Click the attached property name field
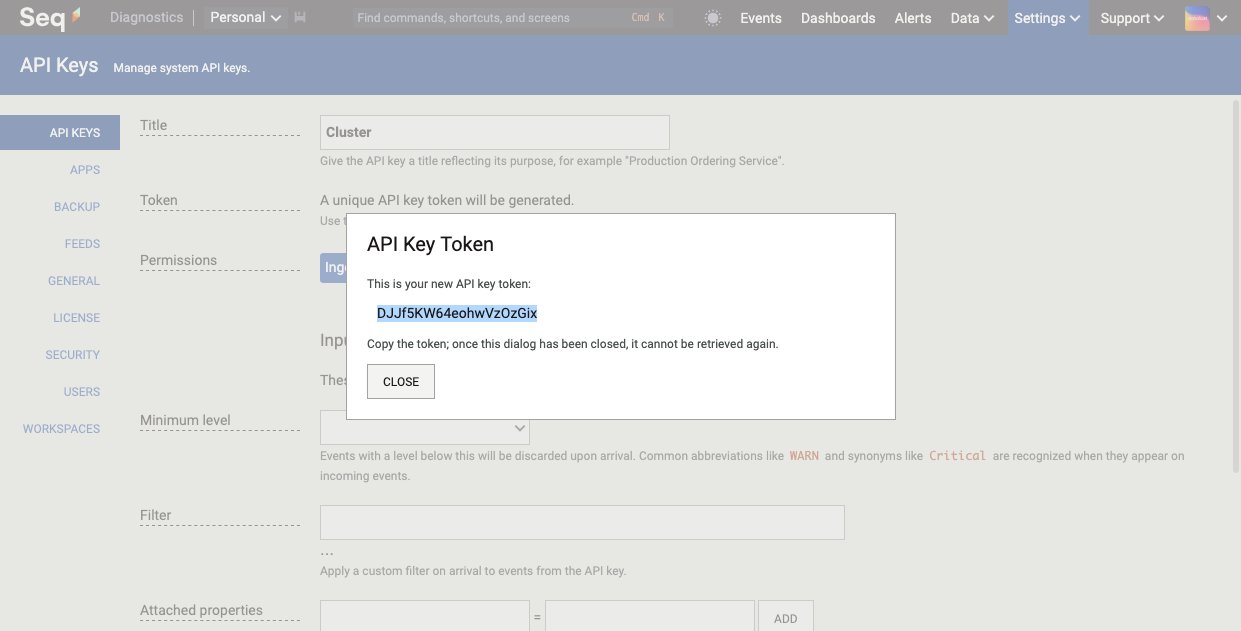This screenshot has height=631, width=1241. (x=424, y=616)
